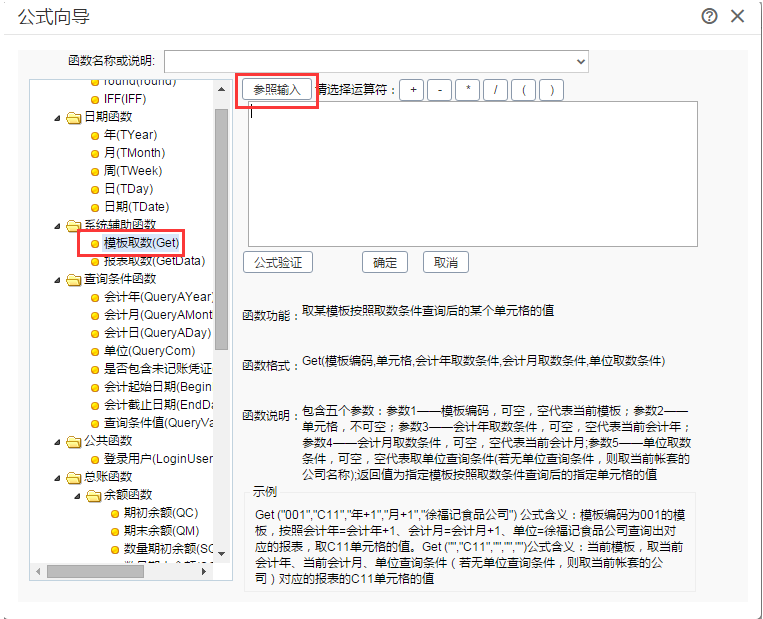Collapse the 日期函数 folder triangle
This screenshot has width=763, height=619.
point(57,118)
